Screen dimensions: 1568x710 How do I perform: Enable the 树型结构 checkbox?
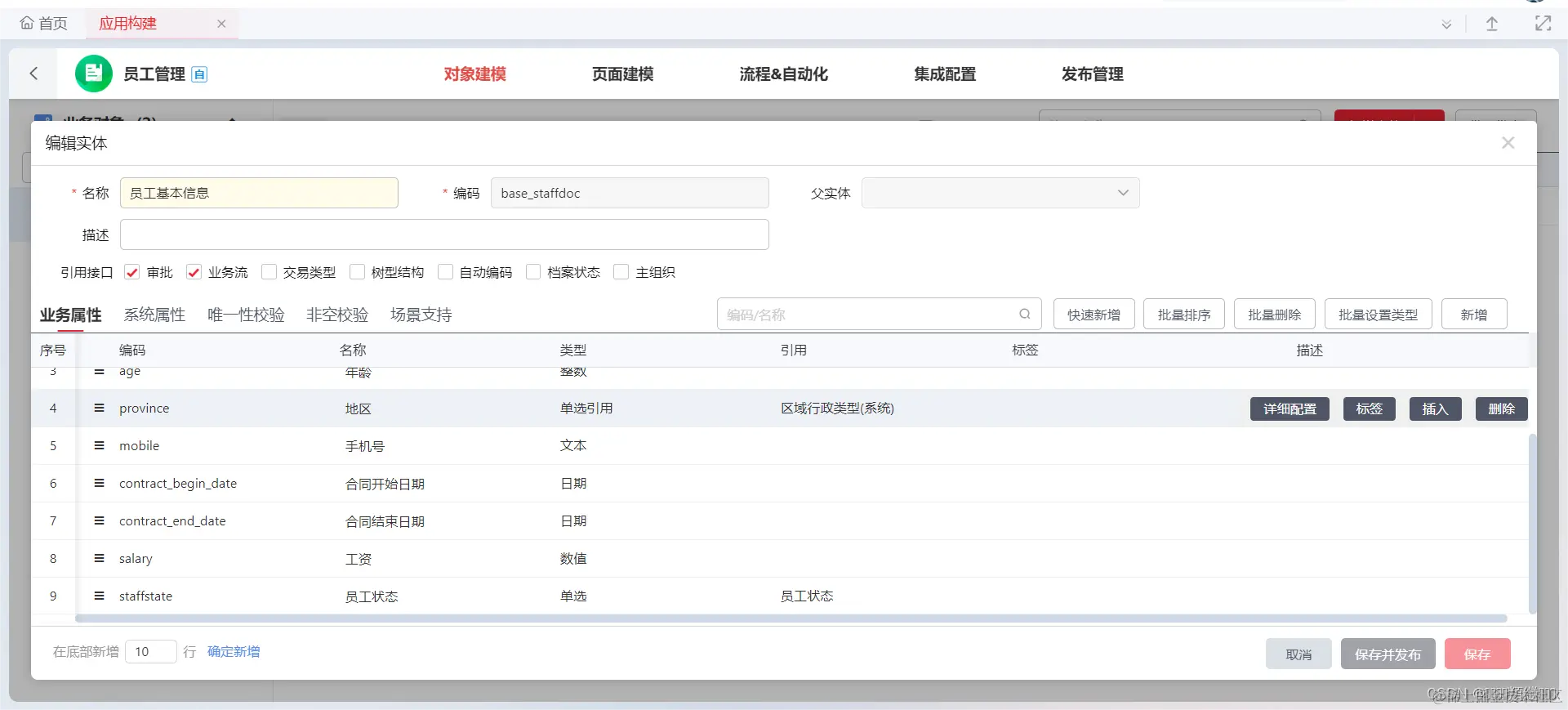coord(357,272)
